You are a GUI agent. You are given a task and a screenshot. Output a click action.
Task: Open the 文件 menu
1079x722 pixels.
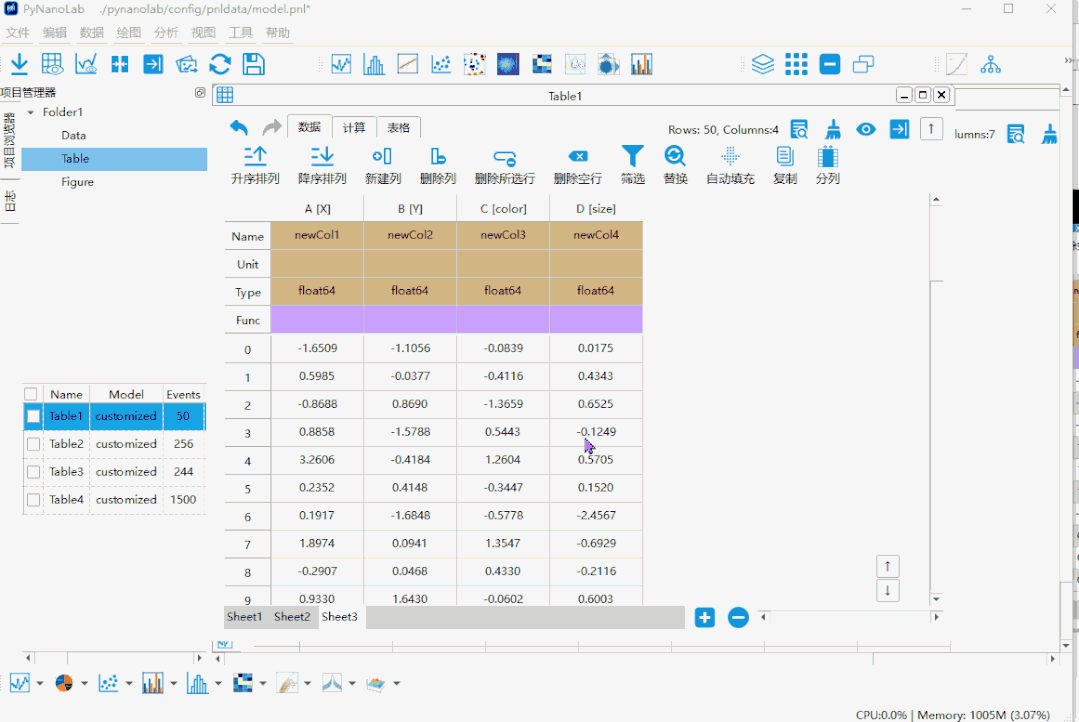pyautogui.click(x=18, y=32)
